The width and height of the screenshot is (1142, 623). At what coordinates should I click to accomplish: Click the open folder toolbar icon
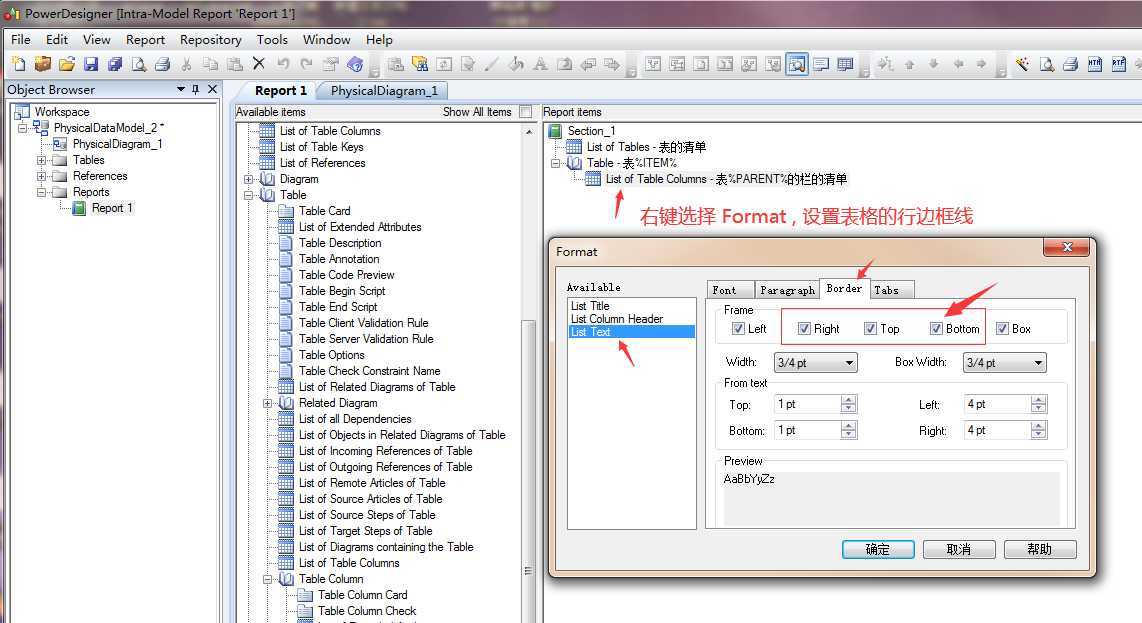coord(66,64)
